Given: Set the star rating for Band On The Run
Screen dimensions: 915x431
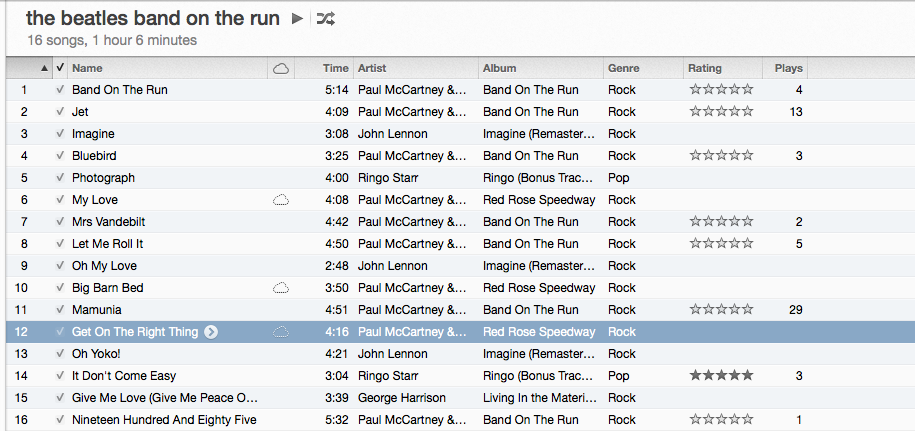Looking at the screenshot, I should 721,89.
